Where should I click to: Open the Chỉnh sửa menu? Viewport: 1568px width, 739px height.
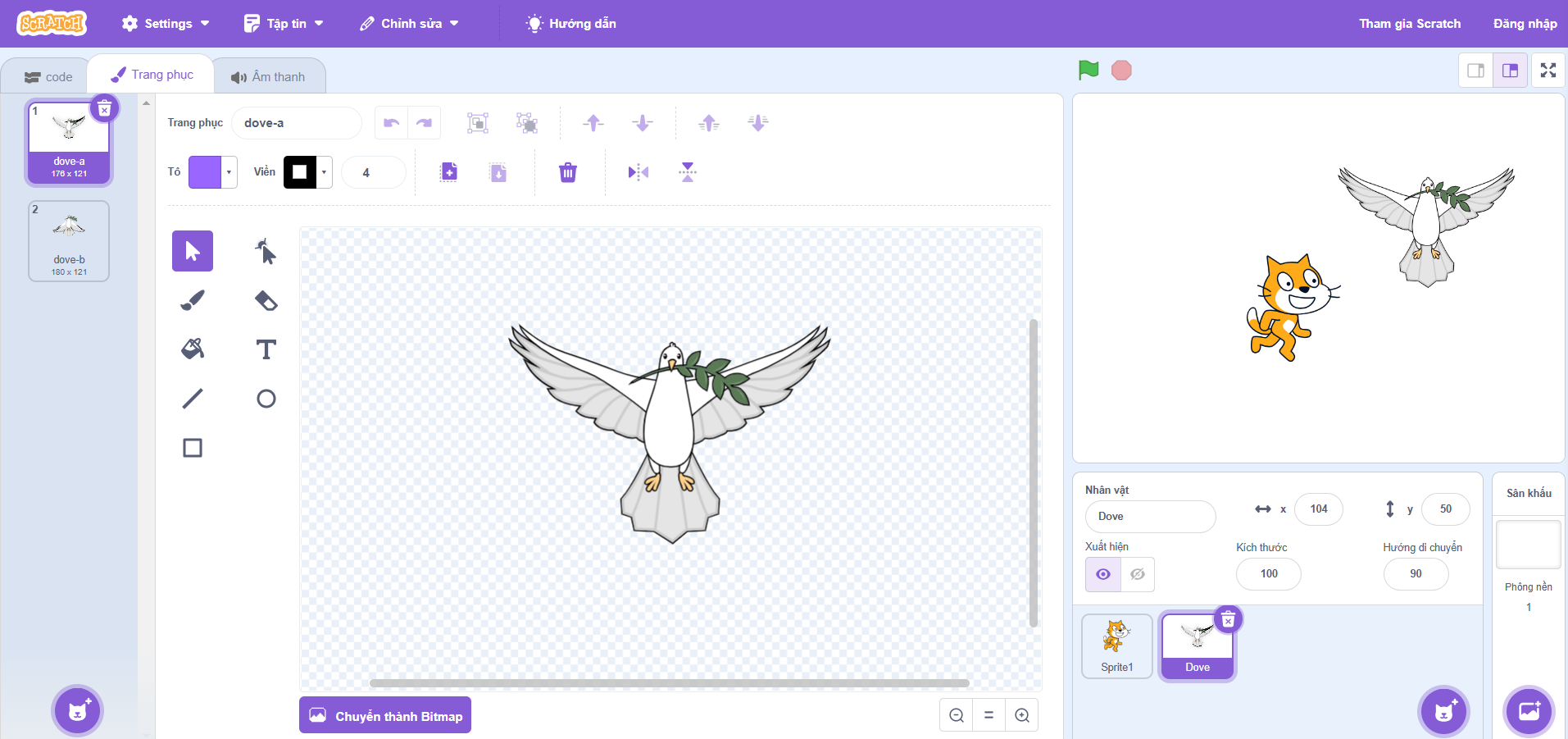tap(409, 24)
